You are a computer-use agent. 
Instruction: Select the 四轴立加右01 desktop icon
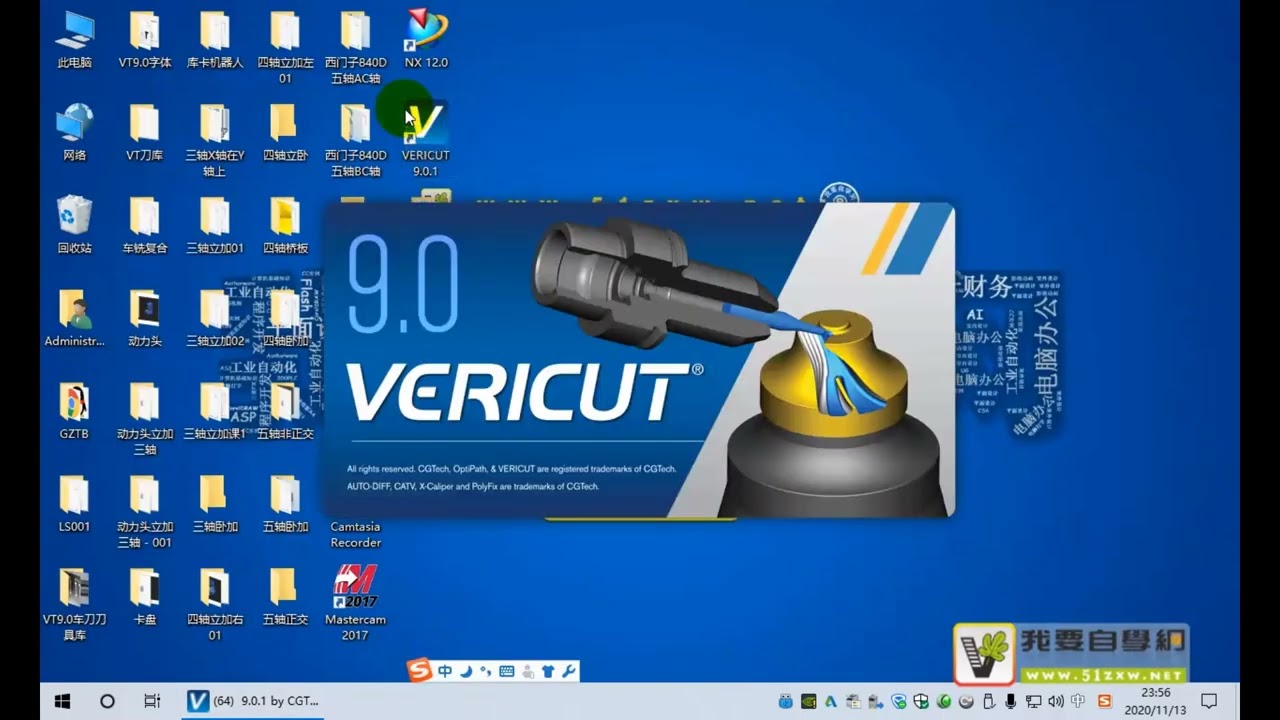215,603
